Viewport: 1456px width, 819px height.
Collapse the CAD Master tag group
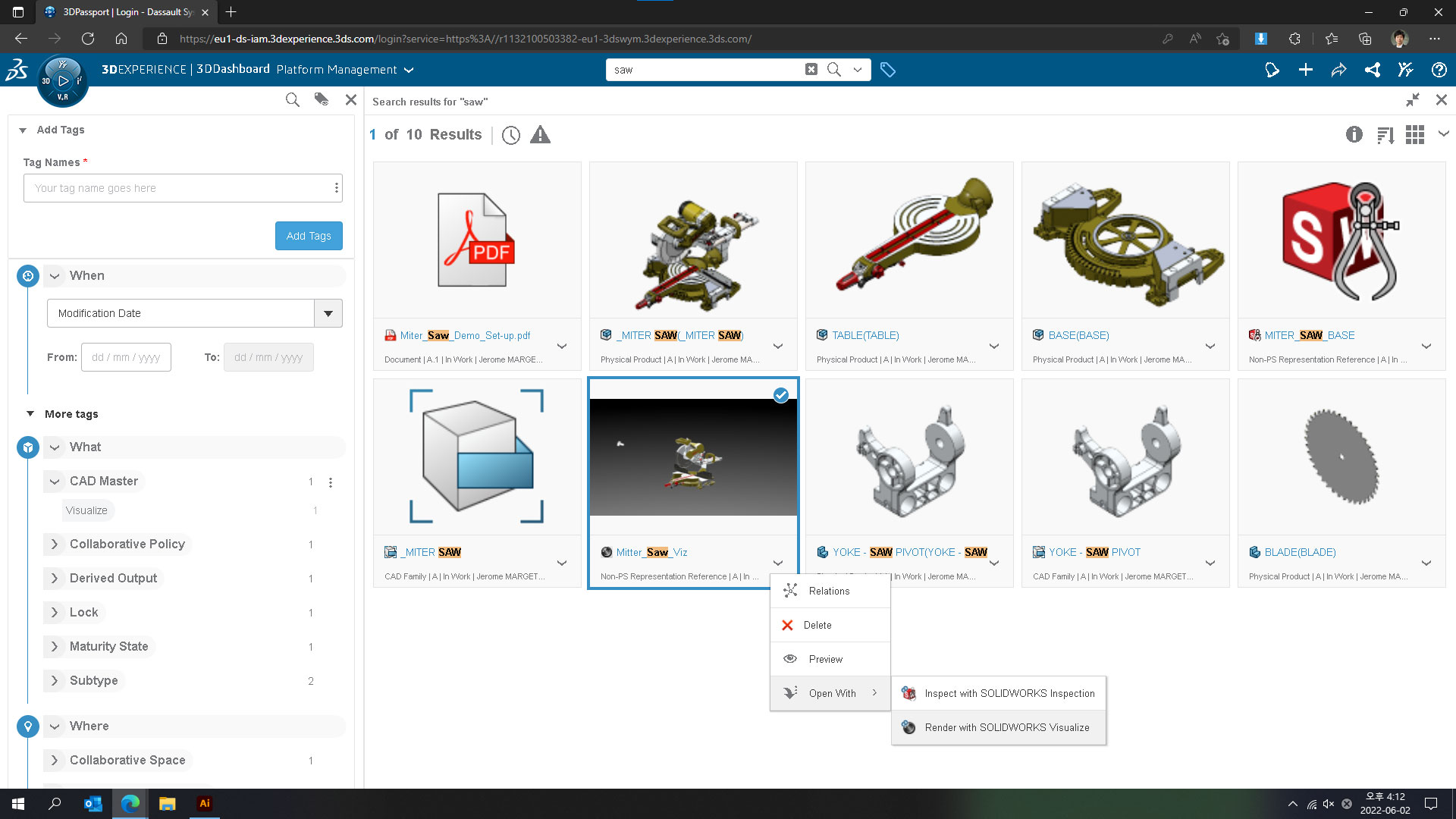pyautogui.click(x=55, y=482)
